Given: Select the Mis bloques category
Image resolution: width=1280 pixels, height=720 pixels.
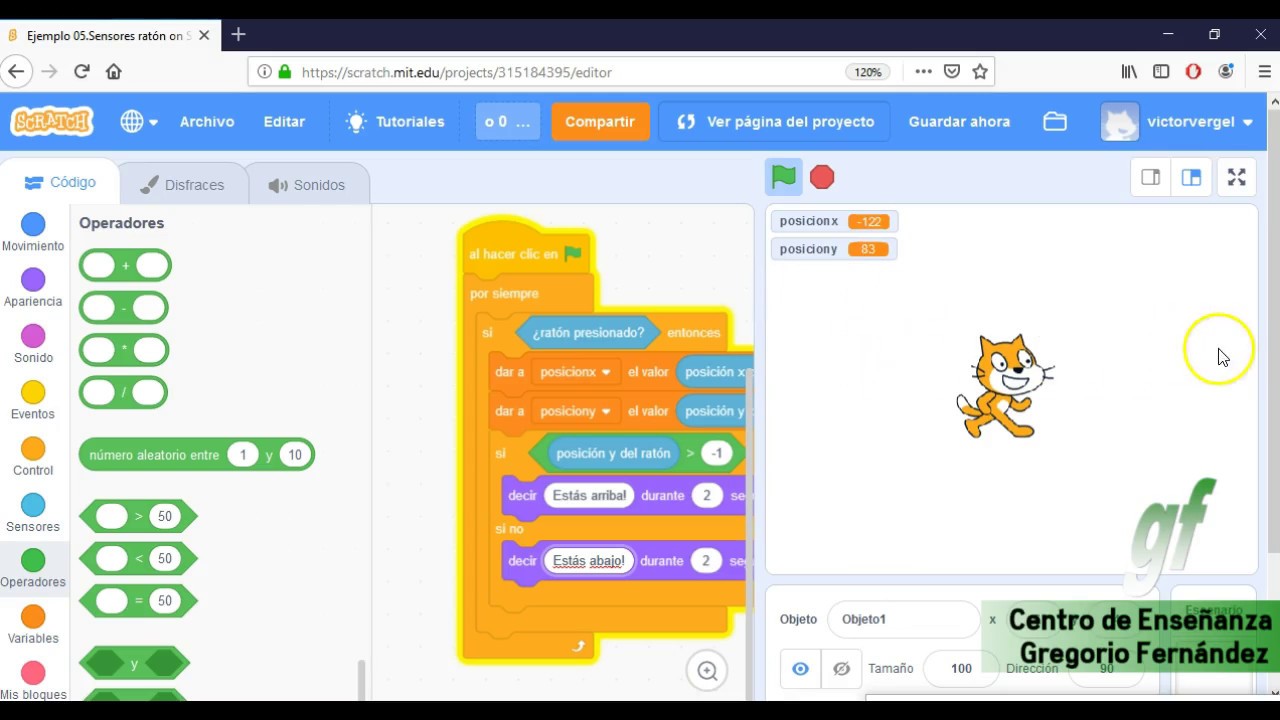Looking at the screenshot, I should pos(33,680).
